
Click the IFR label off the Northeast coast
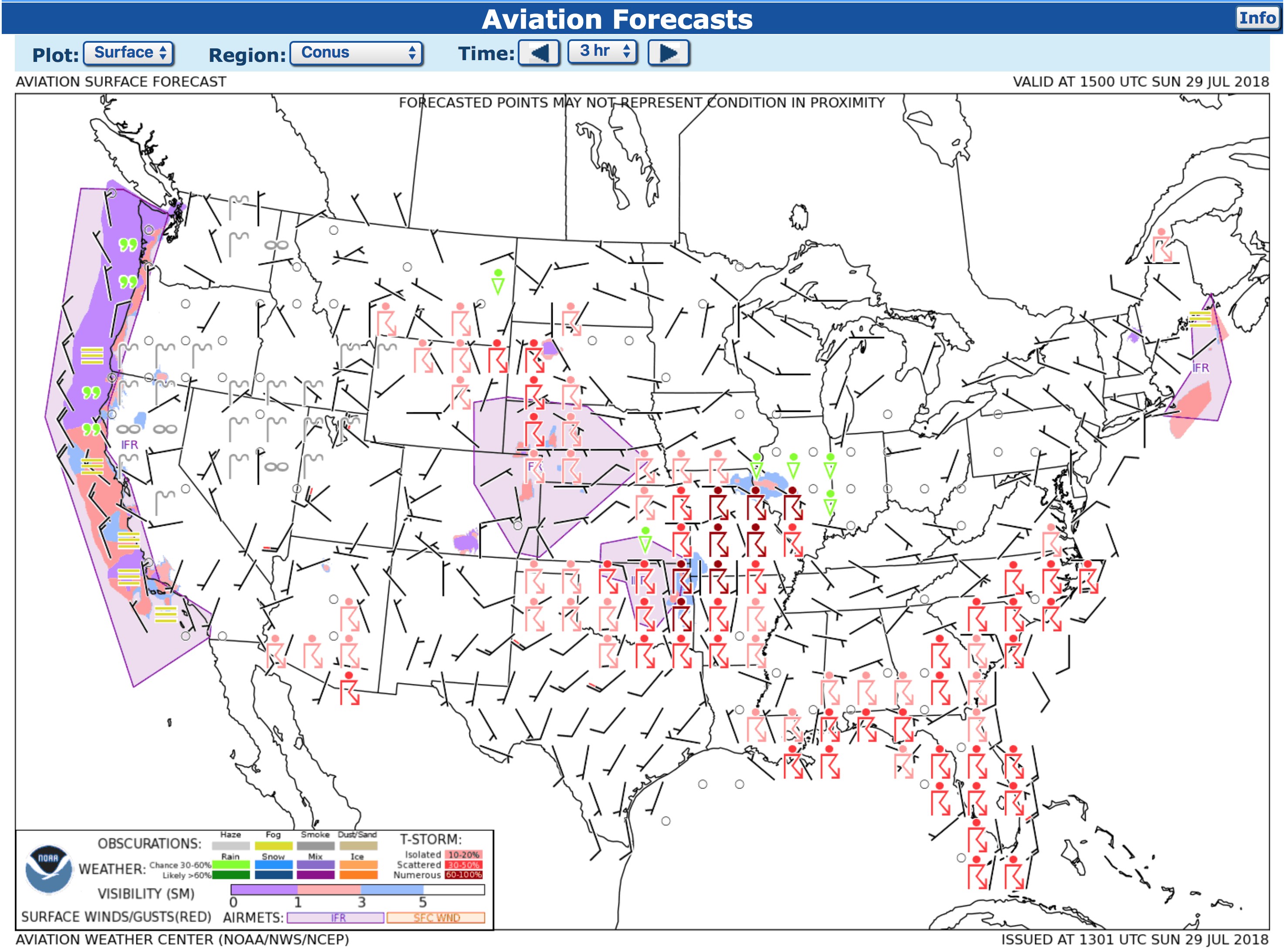pos(1200,367)
